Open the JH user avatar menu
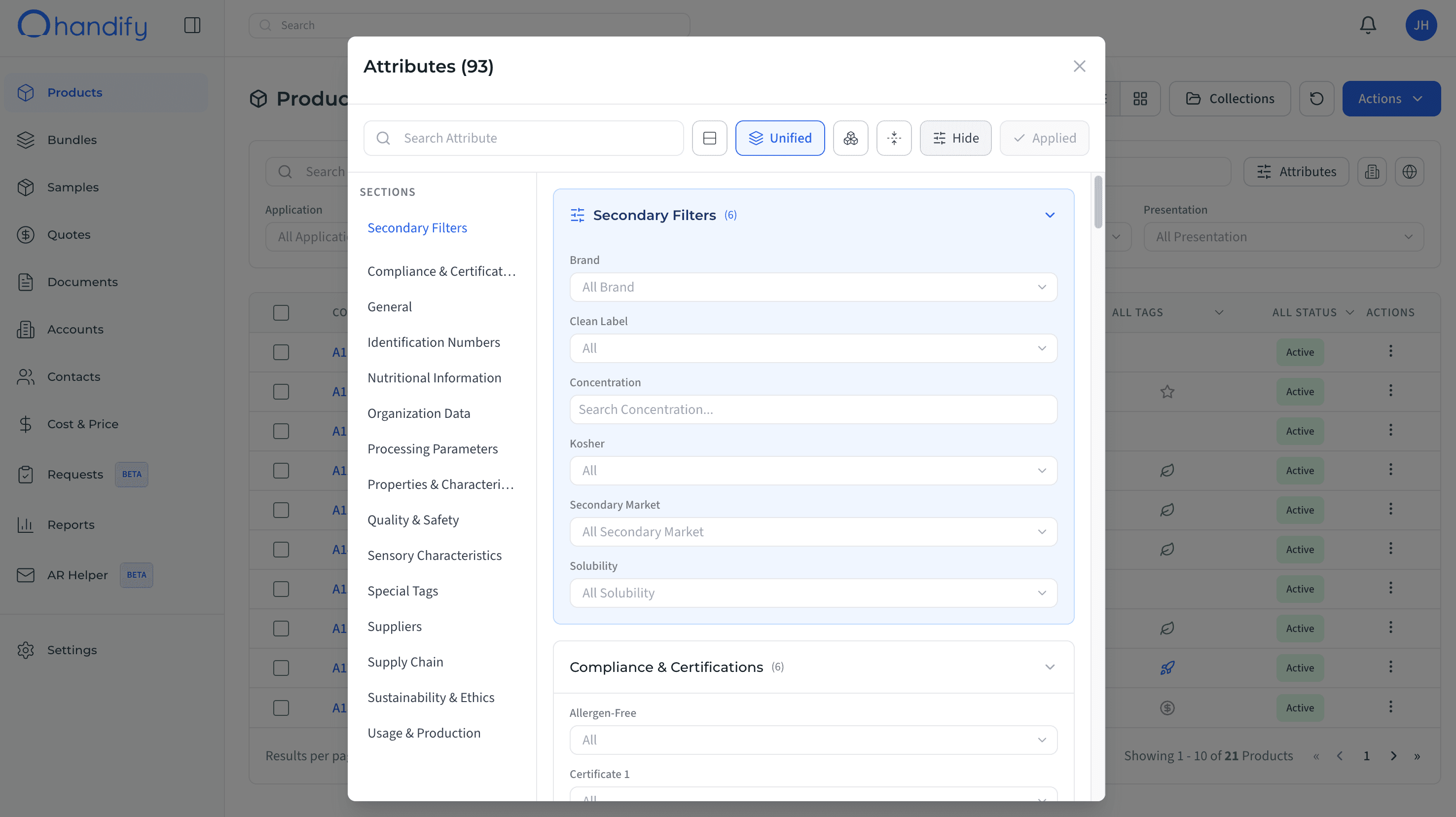The height and width of the screenshot is (817, 1456). 1421,25
